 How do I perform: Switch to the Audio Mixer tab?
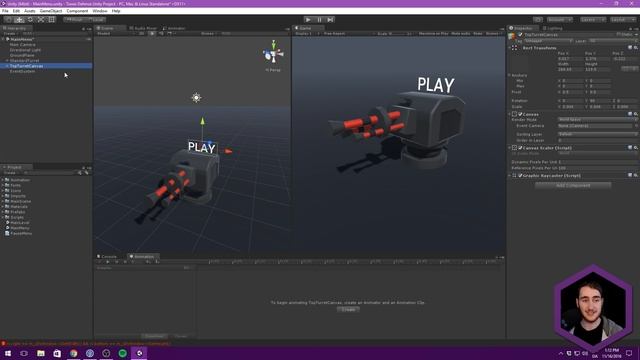(143, 28)
